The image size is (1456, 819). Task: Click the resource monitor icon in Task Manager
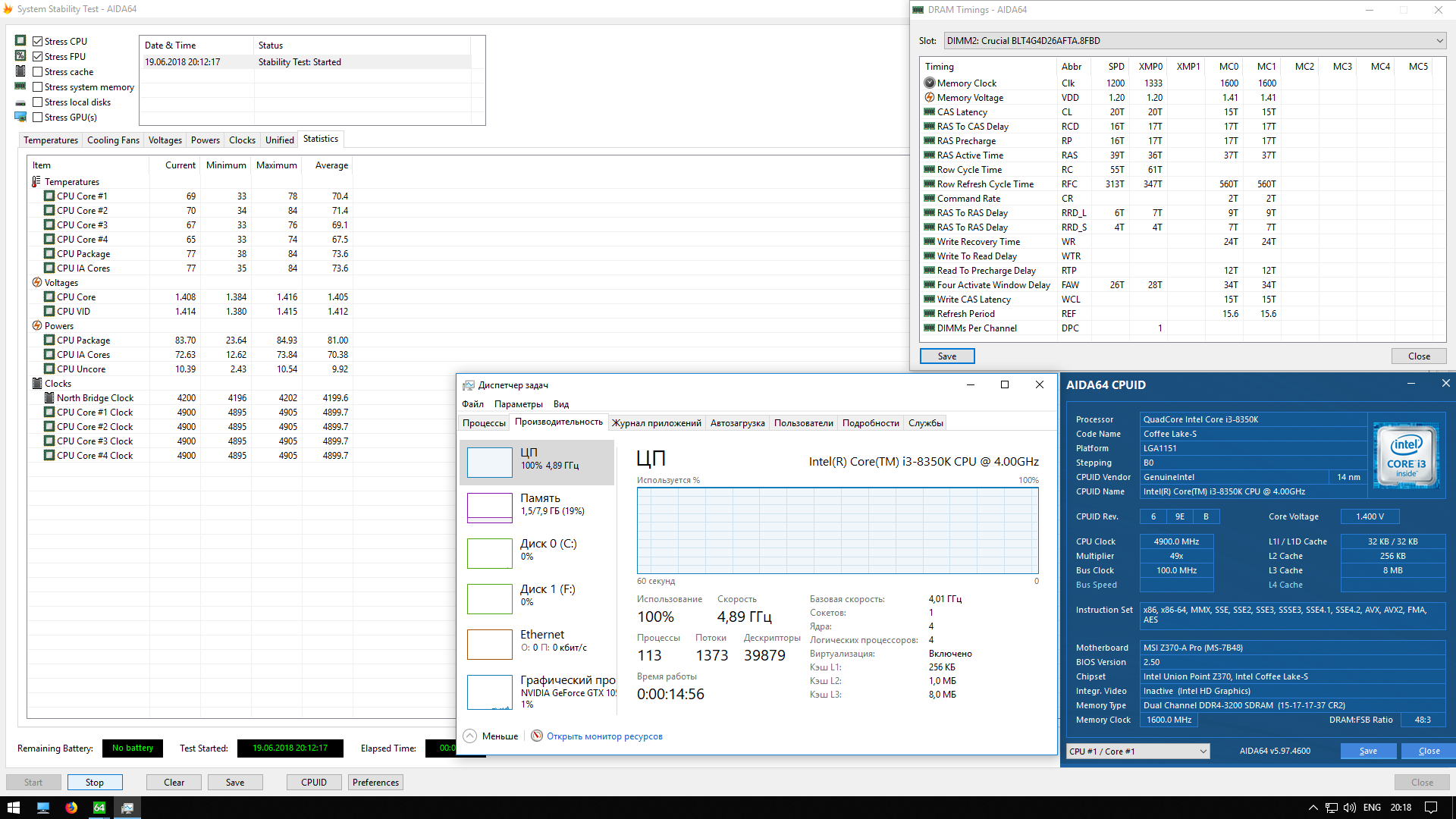(537, 736)
